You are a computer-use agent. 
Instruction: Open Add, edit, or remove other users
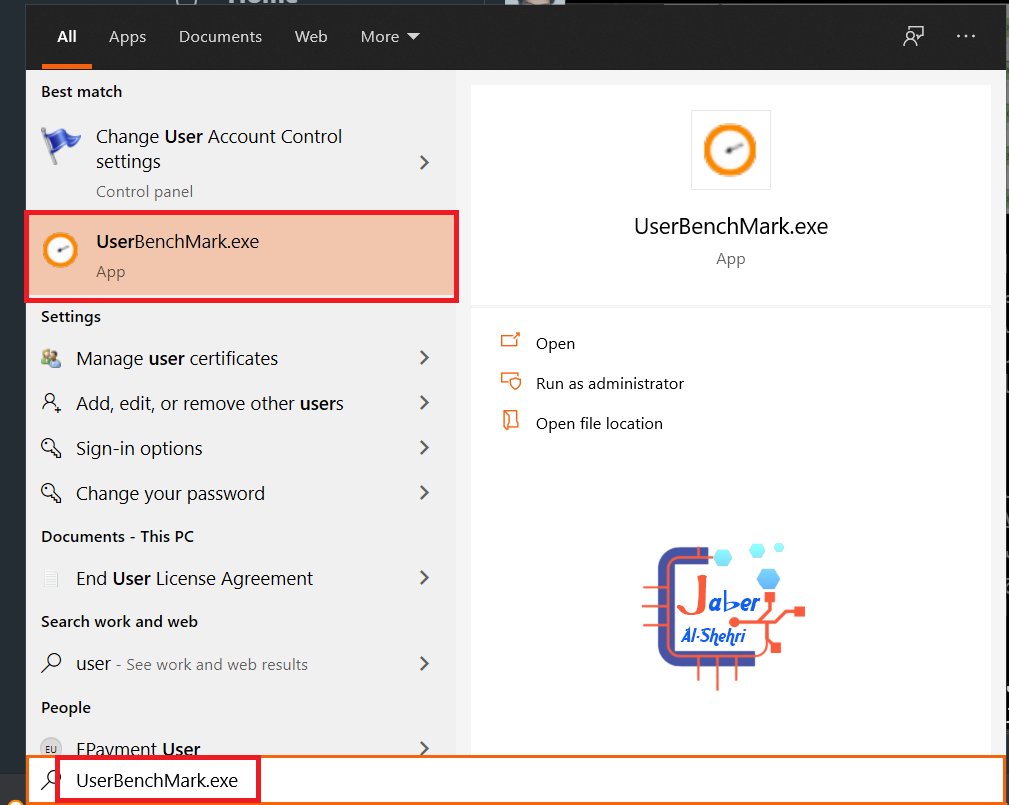coord(241,403)
